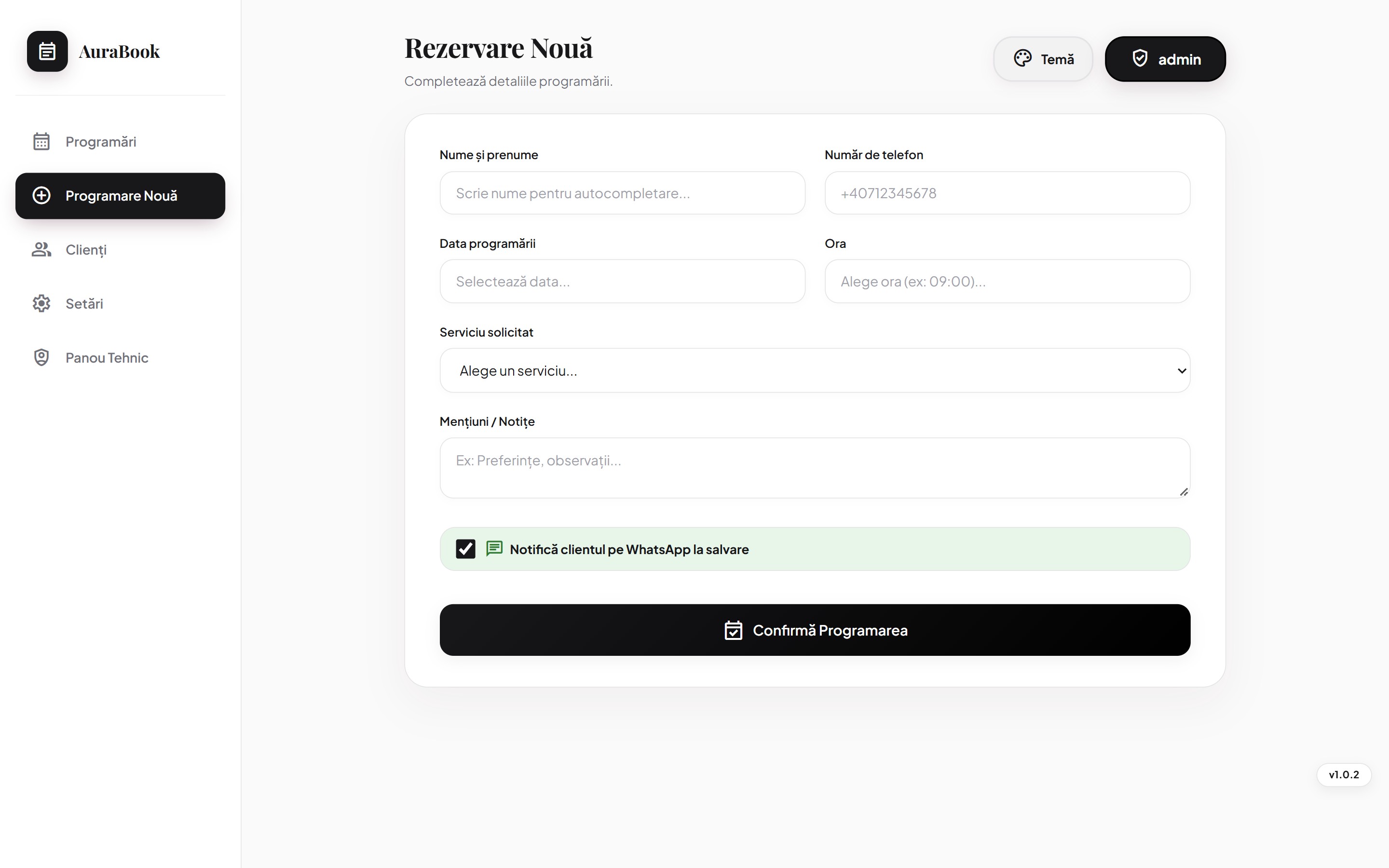
Task: Click the notes textarea resize handle
Action: pos(1184,492)
